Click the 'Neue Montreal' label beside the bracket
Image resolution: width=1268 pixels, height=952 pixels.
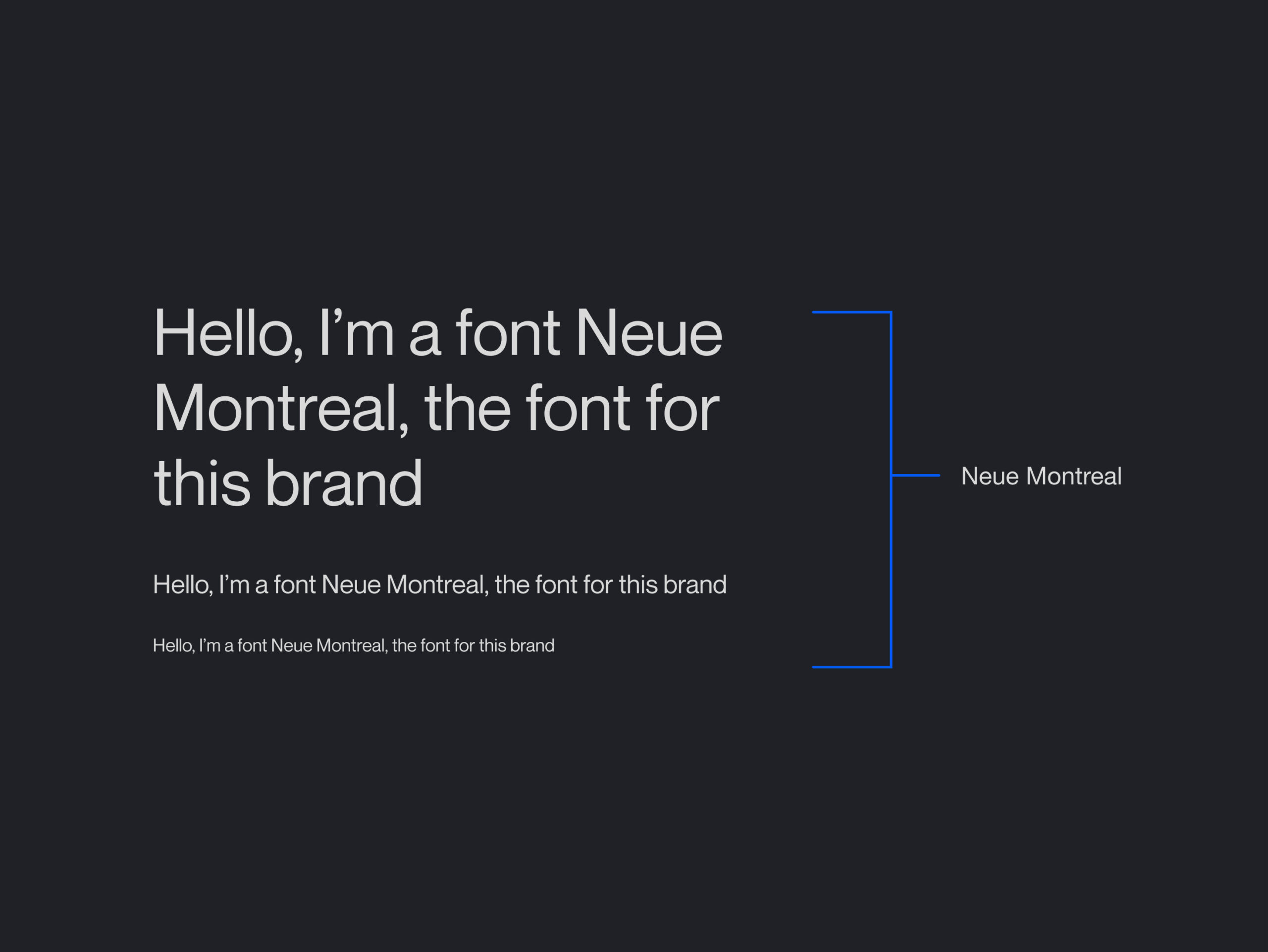coord(1041,476)
